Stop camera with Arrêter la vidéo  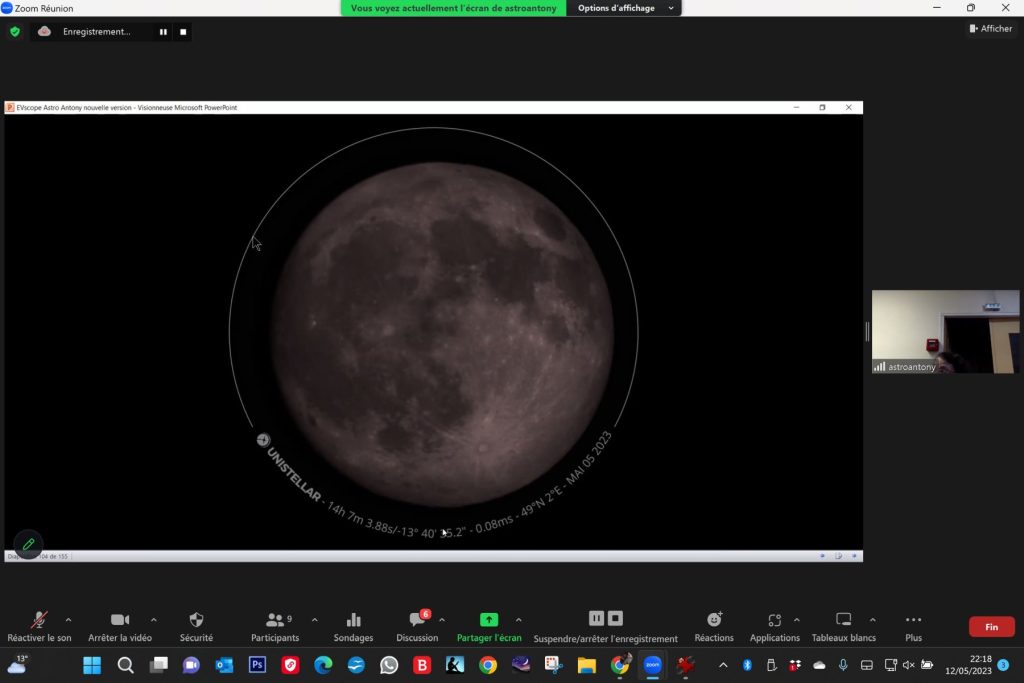[120, 627]
